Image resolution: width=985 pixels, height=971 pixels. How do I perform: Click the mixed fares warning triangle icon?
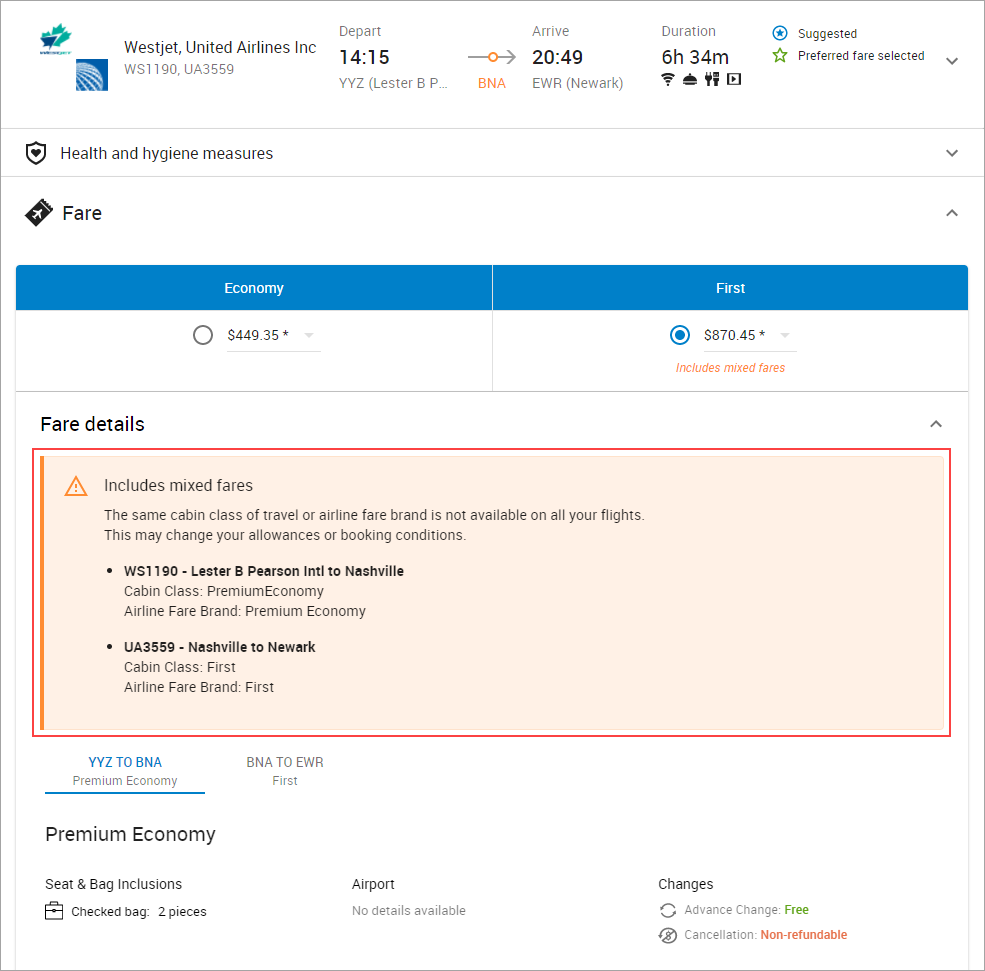tap(76, 486)
